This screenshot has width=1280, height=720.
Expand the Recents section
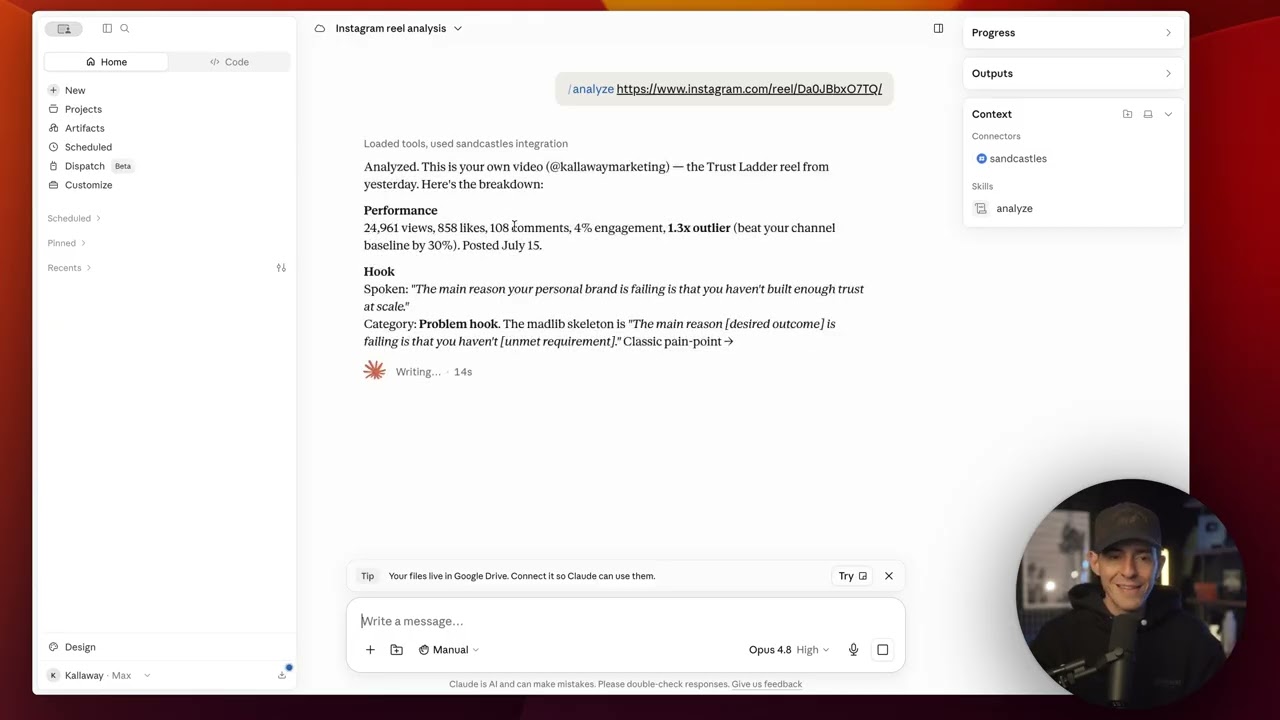69,268
